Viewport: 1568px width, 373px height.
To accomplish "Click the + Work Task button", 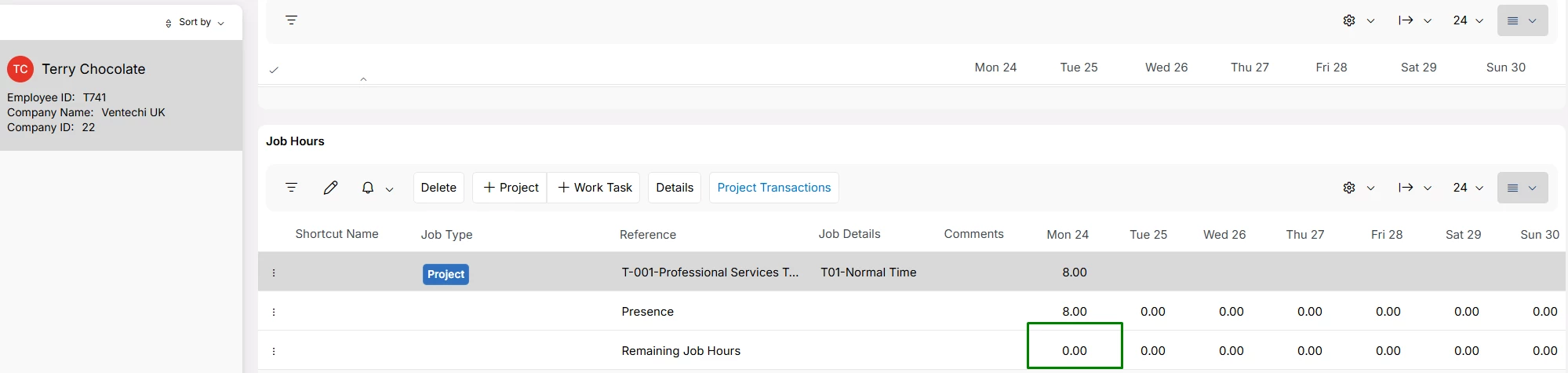I will click(595, 188).
